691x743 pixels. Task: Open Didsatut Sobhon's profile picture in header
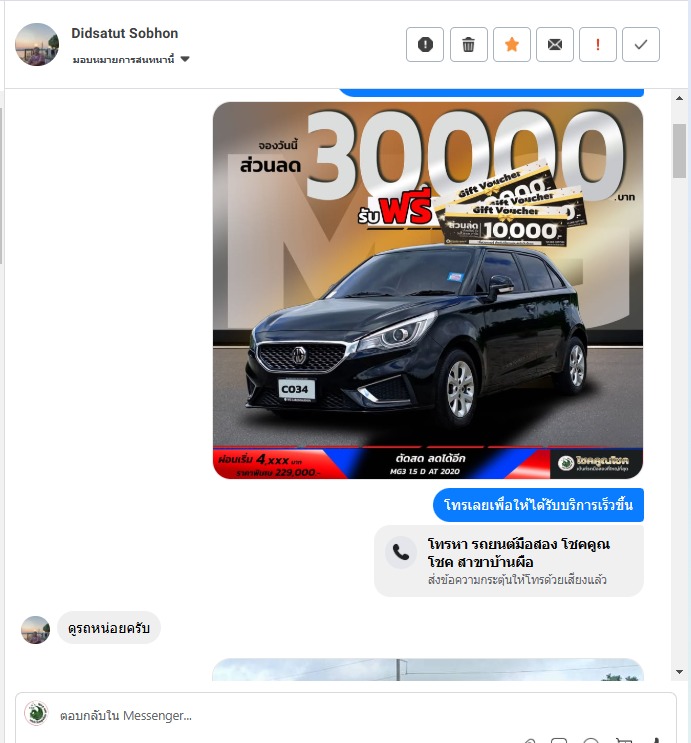[x=37, y=45]
